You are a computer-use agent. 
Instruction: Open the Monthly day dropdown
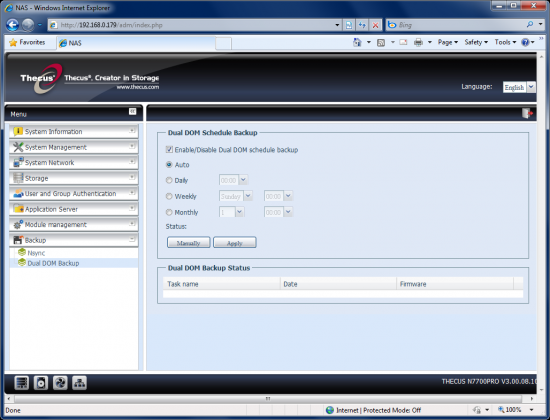tap(239, 212)
